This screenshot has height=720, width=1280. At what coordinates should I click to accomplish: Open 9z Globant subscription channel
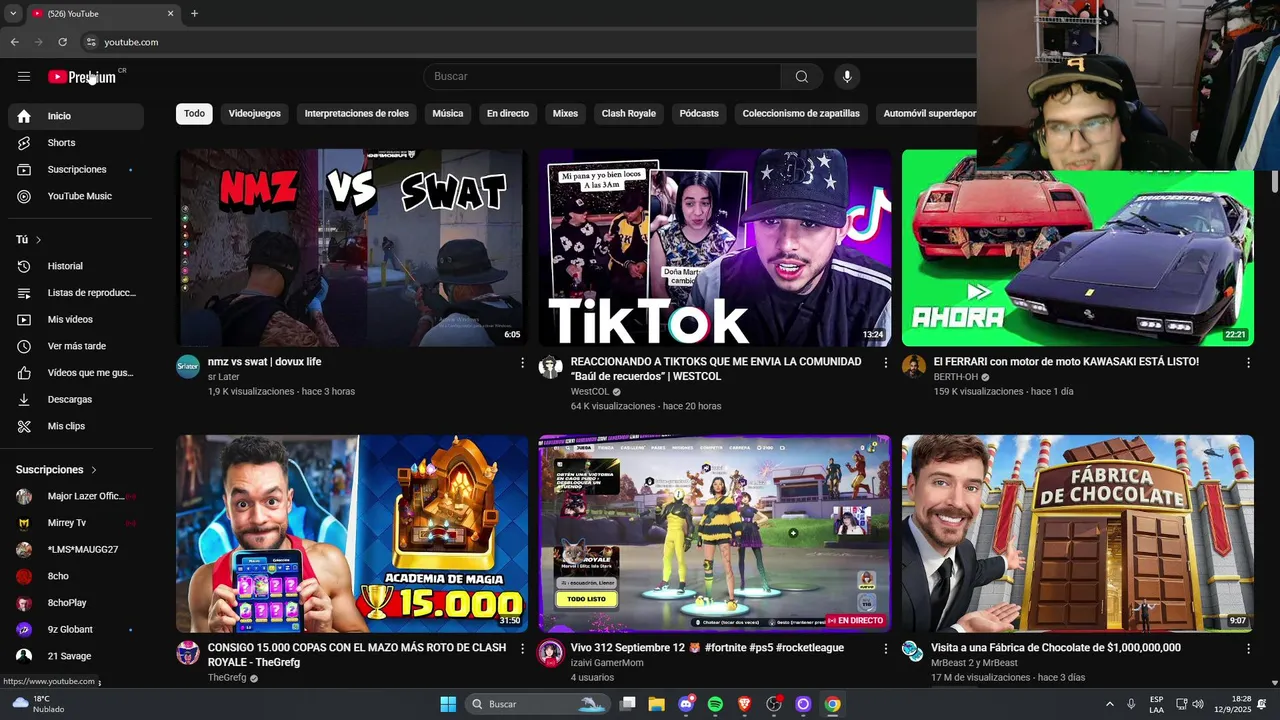pos(76,630)
